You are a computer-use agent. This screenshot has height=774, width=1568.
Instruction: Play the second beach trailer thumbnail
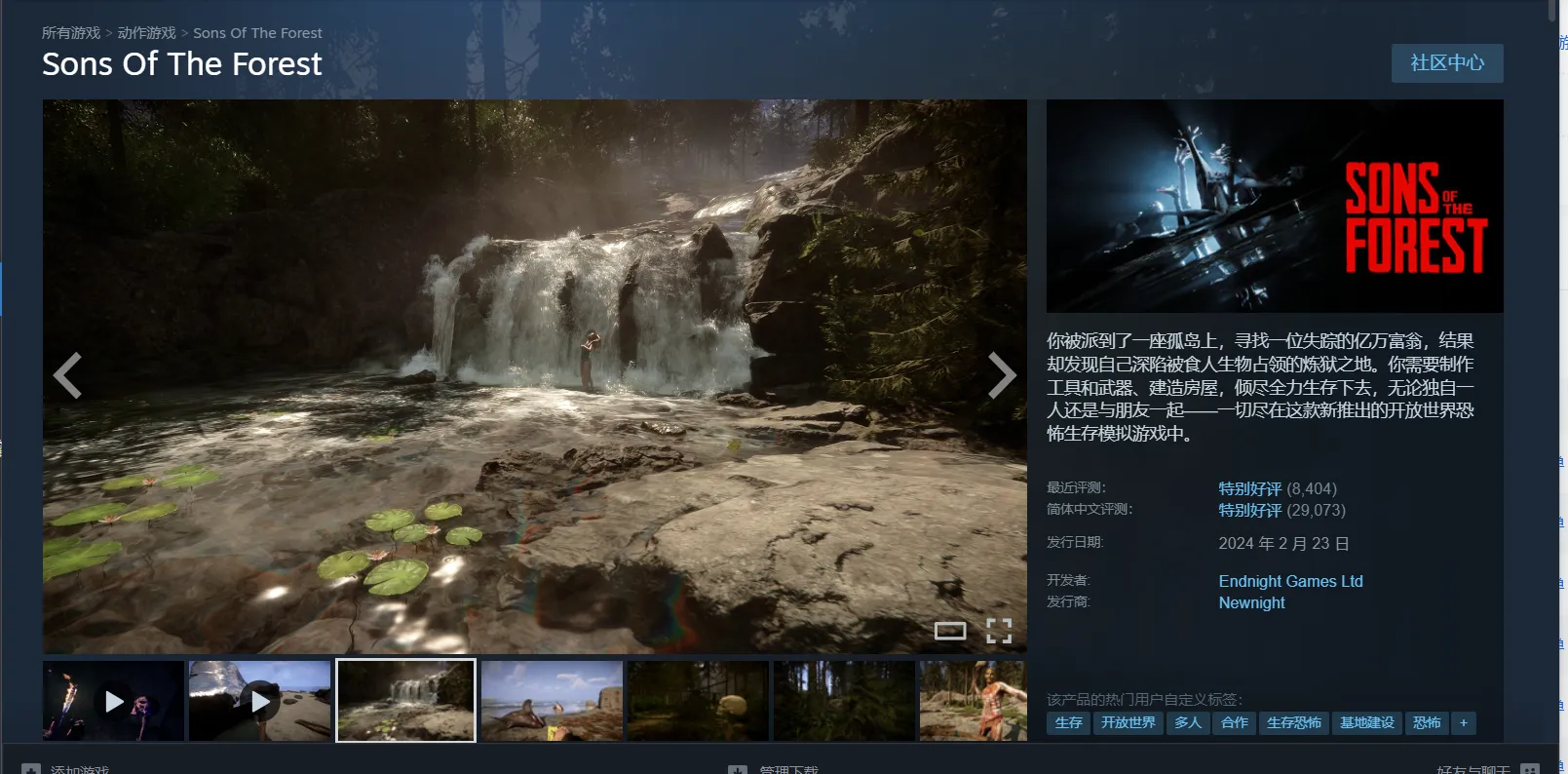[x=260, y=701]
